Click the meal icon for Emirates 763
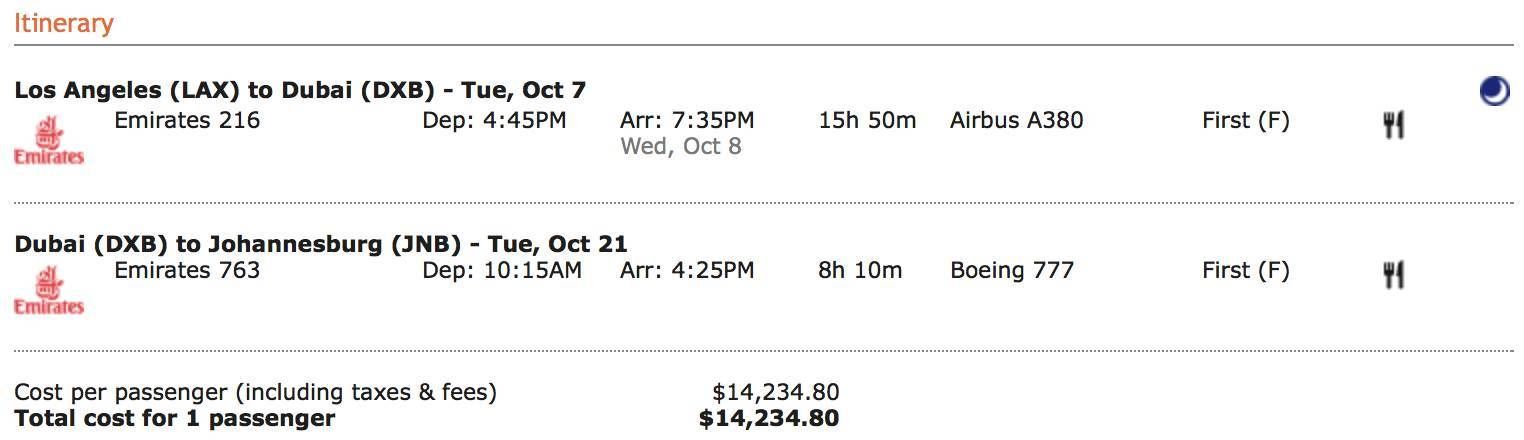Viewport: 1524px width, 440px height. coord(1394,275)
